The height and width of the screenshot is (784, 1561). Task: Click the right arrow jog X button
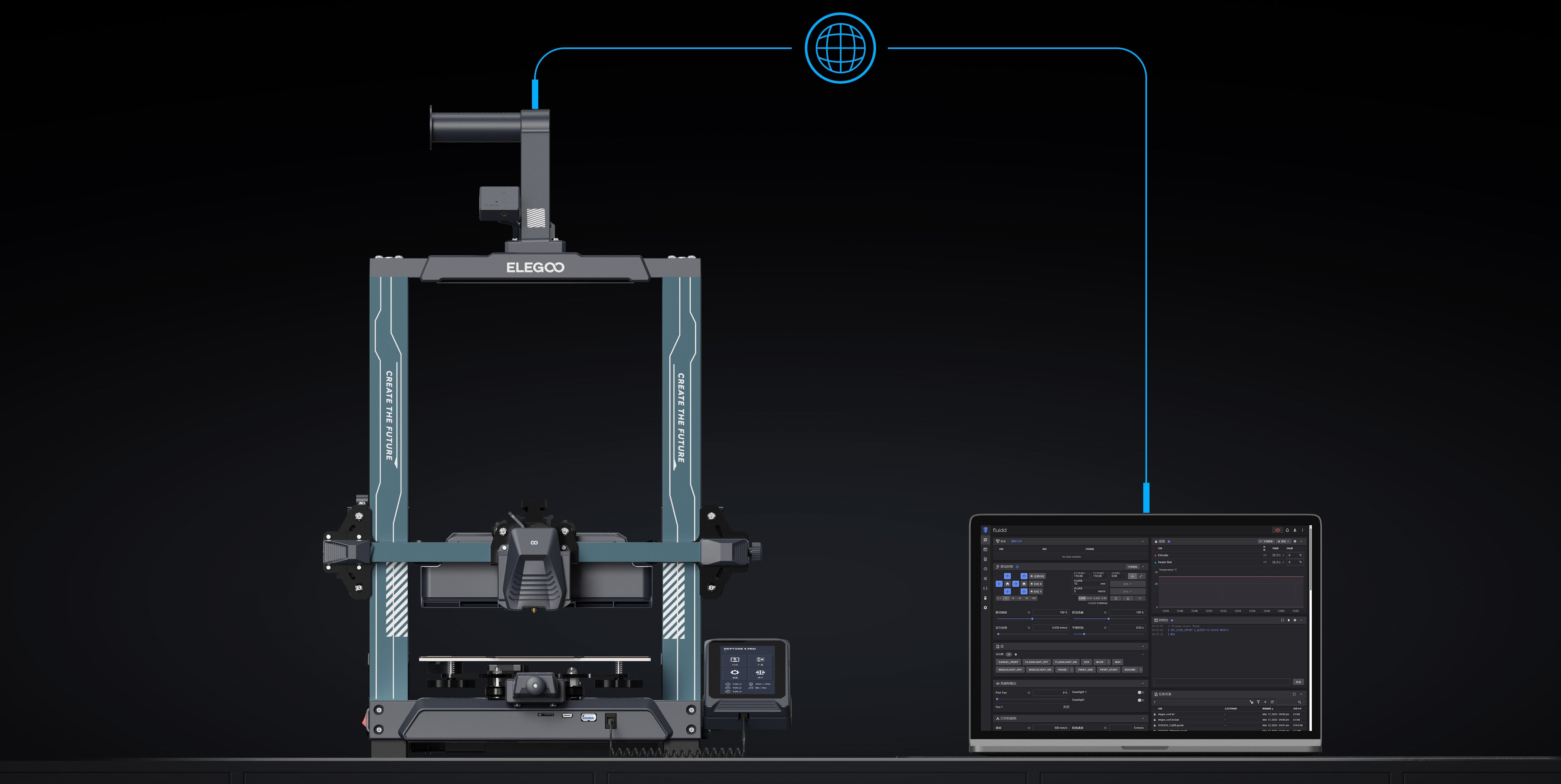pos(1016,584)
